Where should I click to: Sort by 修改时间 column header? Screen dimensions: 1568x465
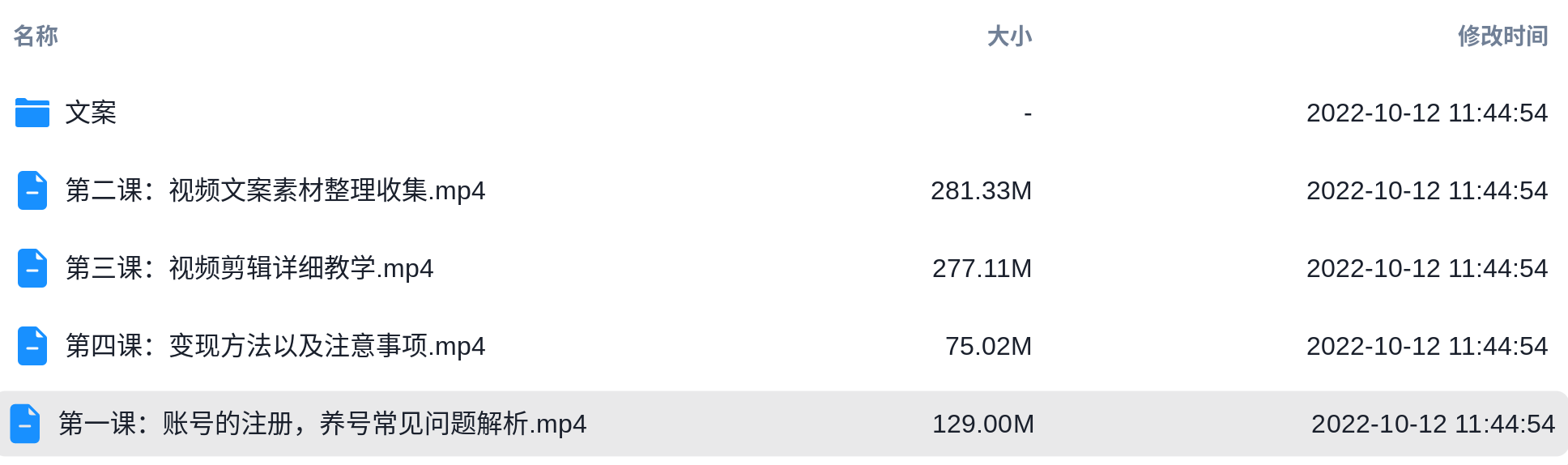1502,36
